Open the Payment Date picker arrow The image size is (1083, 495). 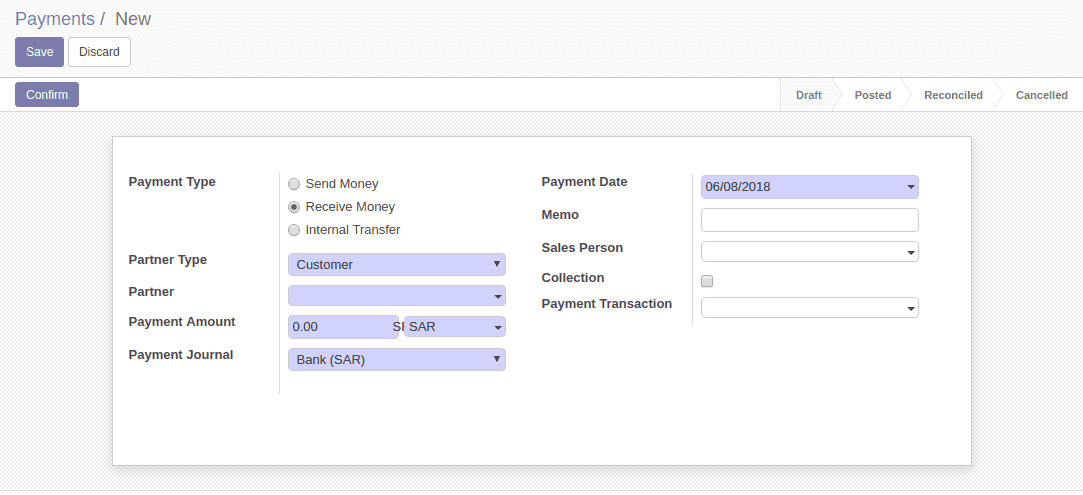(x=910, y=187)
